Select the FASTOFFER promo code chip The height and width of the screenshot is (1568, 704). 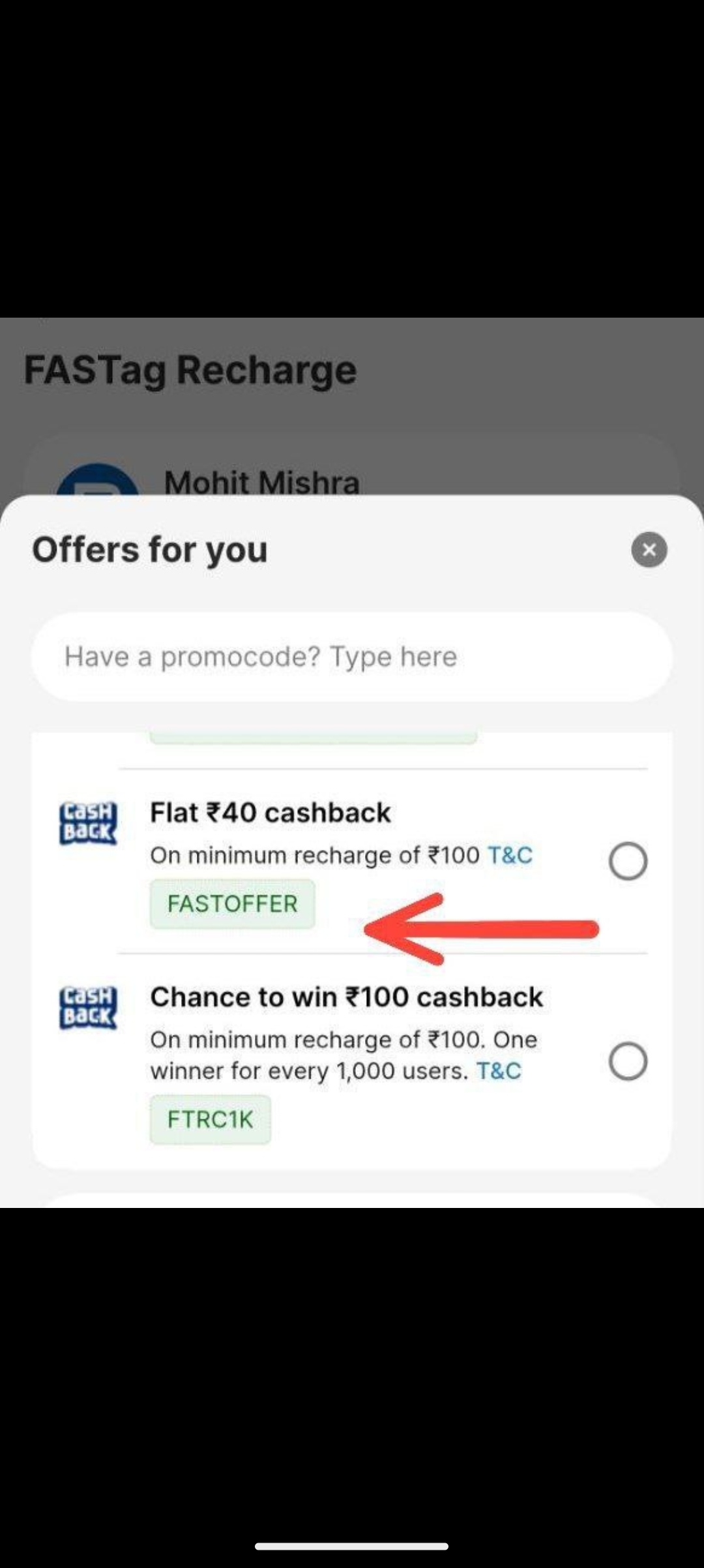pyautogui.click(x=231, y=903)
